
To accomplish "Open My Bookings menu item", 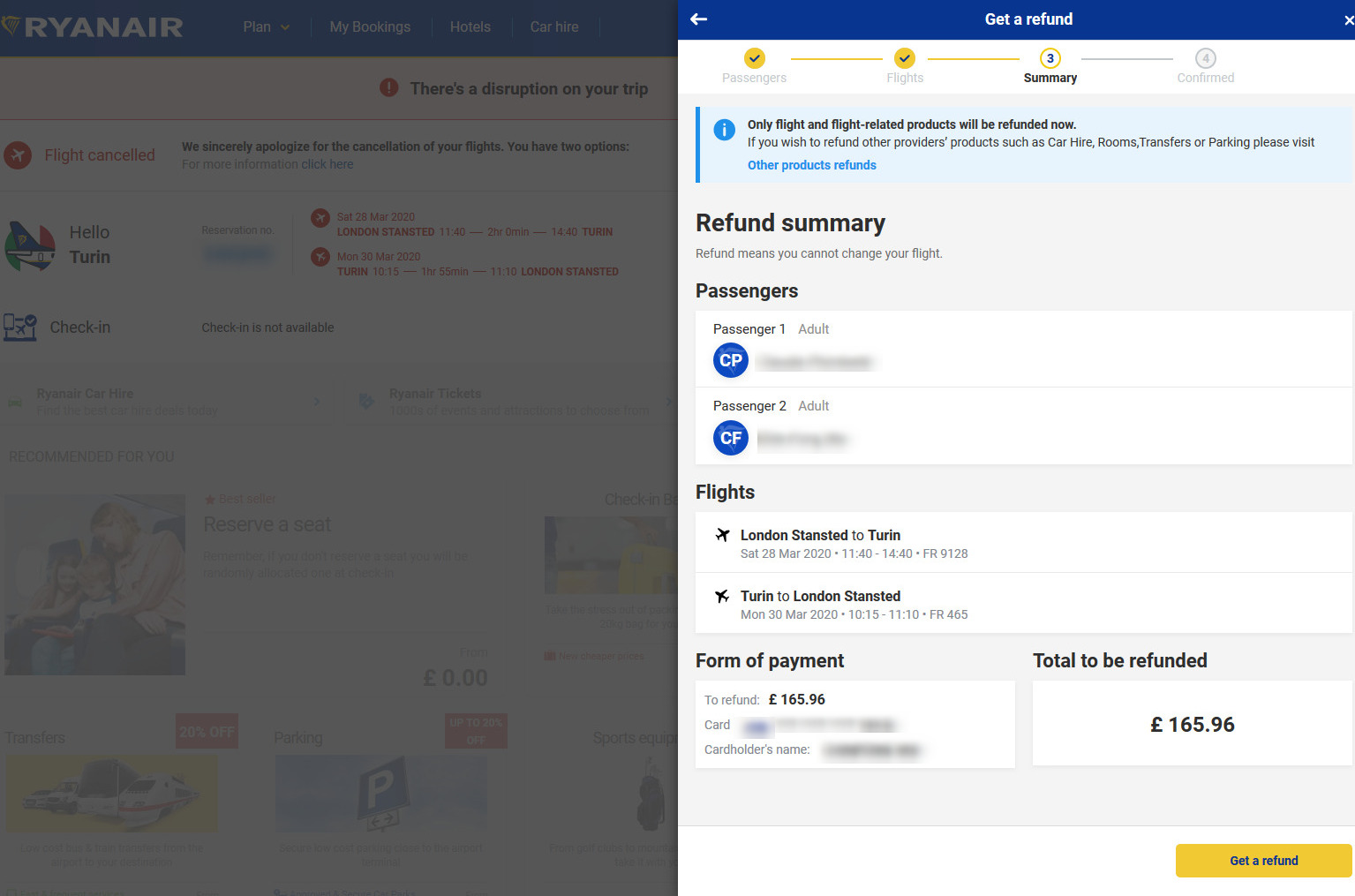I will [370, 27].
